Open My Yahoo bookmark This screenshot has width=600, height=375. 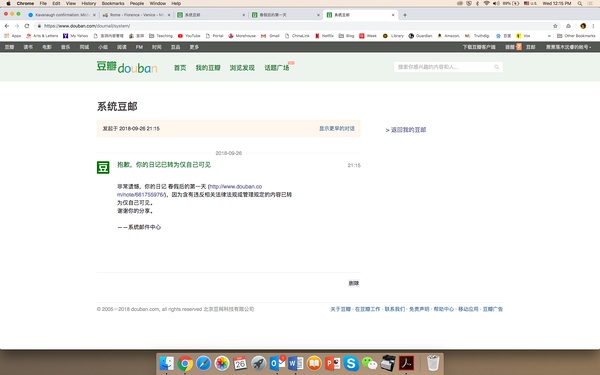click(x=75, y=36)
